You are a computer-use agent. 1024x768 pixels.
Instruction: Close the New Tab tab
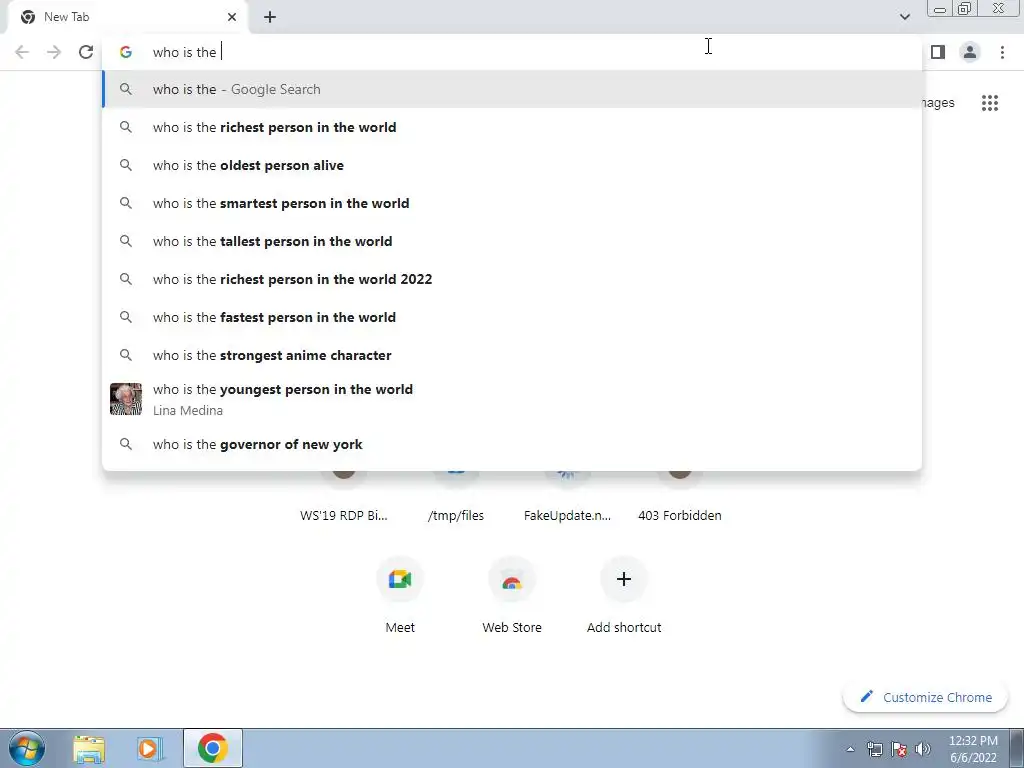232,17
